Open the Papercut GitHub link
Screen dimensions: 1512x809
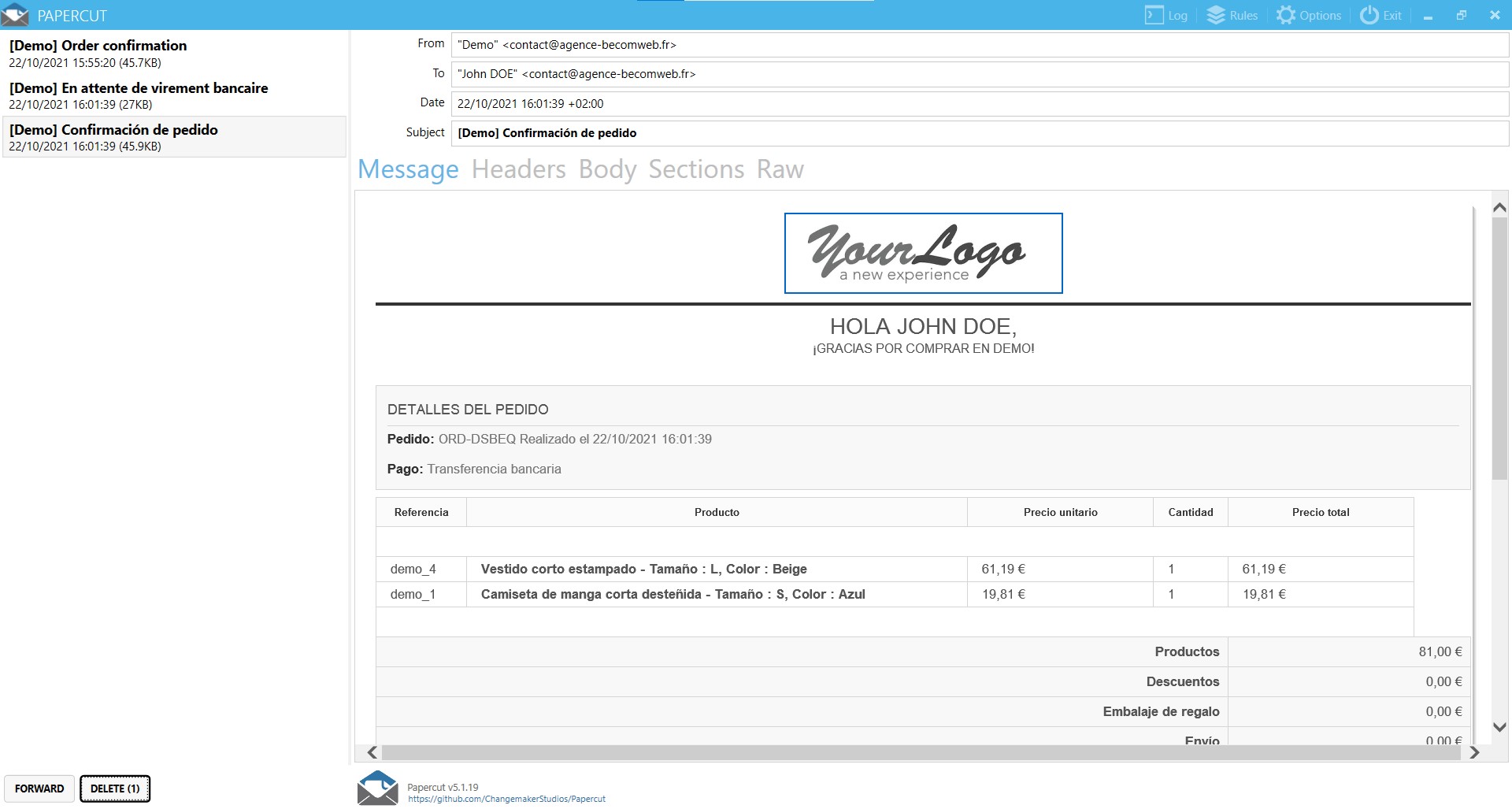(506, 798)
